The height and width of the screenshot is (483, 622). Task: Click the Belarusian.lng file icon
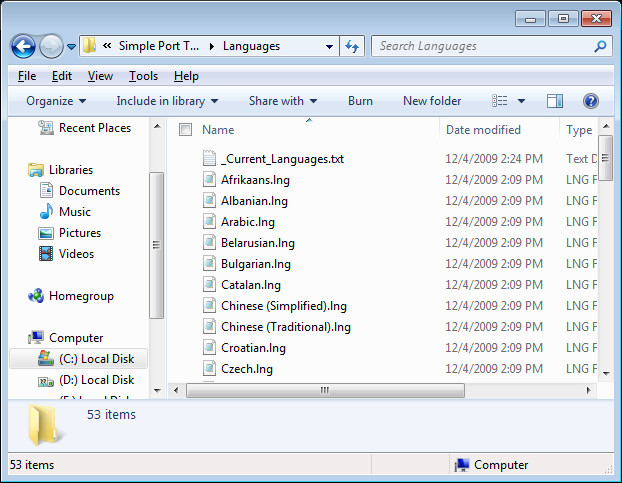(x=209, y=243)
